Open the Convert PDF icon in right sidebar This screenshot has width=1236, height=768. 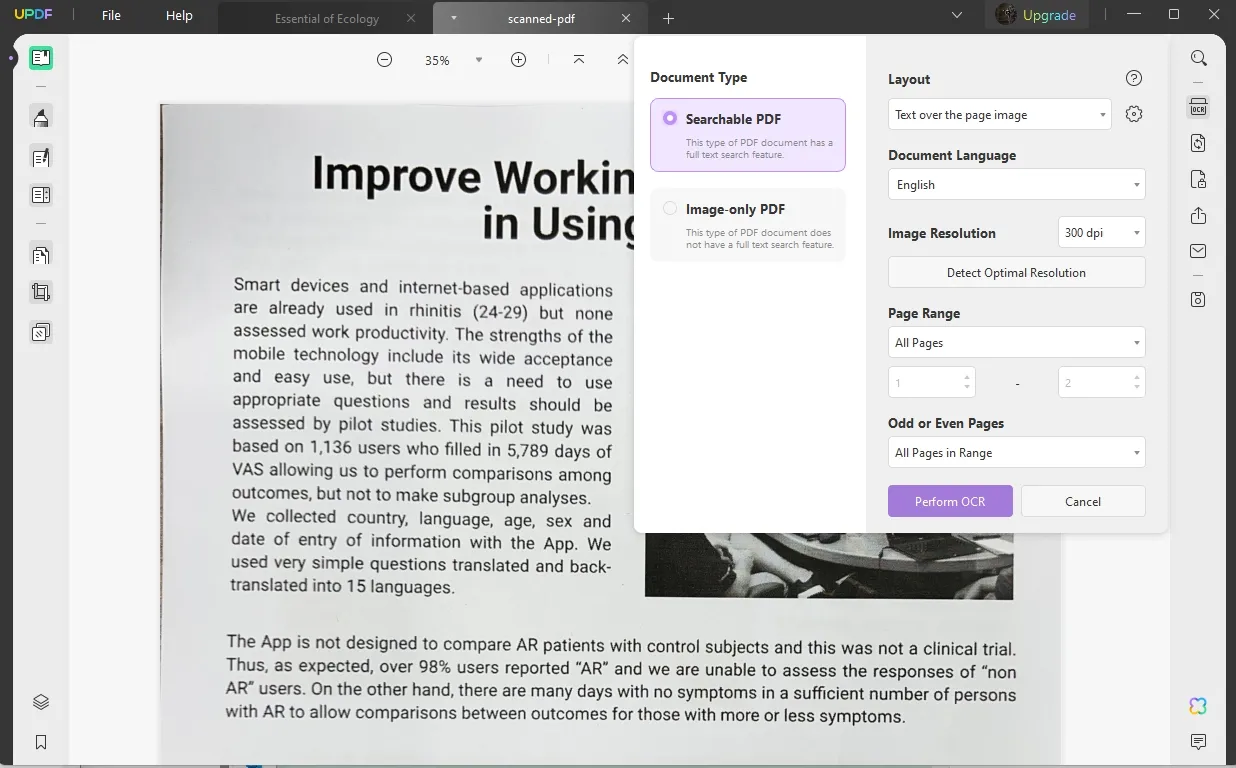tap(1198, 143)
